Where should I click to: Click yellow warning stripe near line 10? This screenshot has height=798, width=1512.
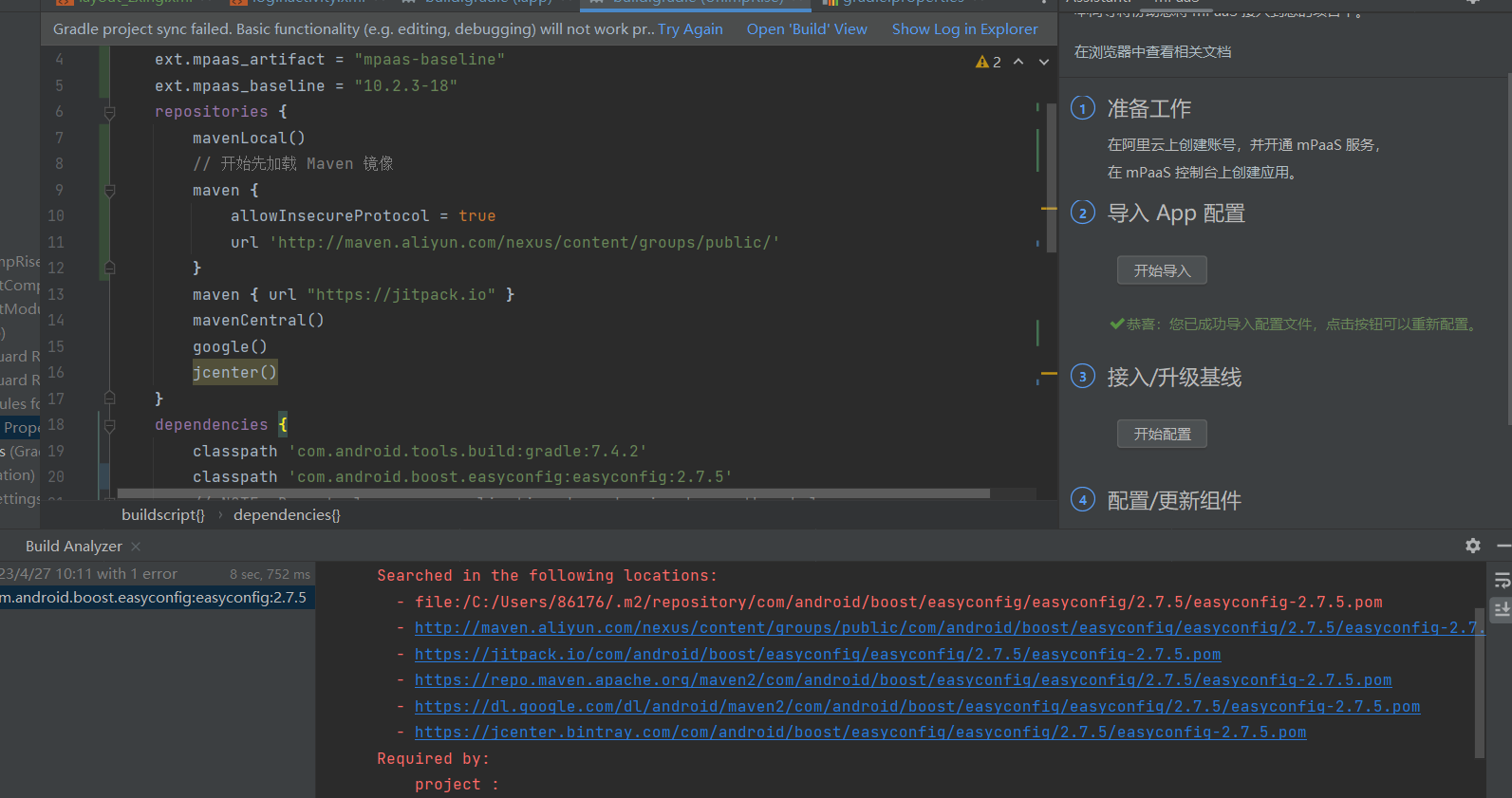1049,208
